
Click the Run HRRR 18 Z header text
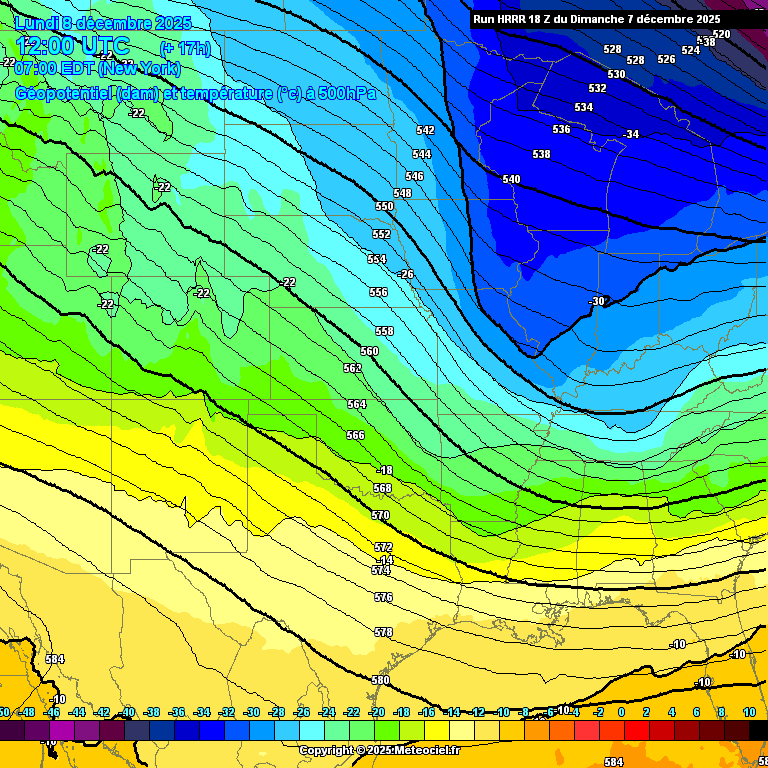(x=596, y=19)
